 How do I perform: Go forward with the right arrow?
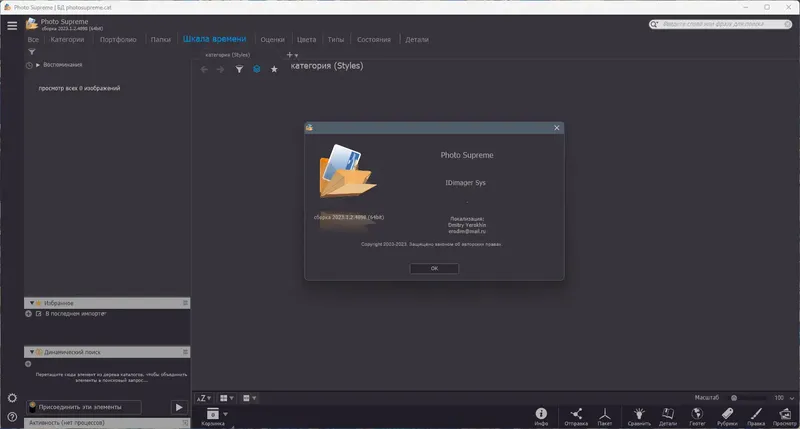pos(220,69)
